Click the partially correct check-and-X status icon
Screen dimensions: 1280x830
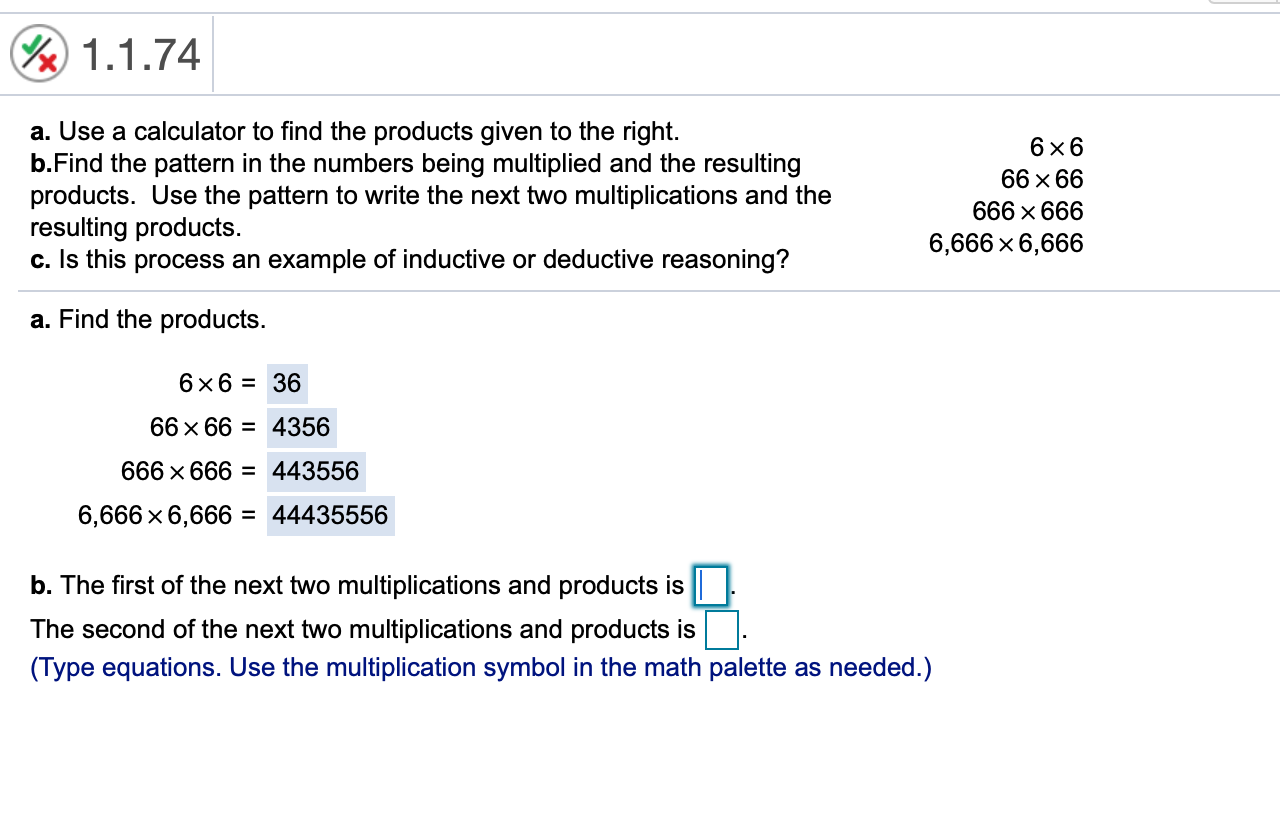39,53
